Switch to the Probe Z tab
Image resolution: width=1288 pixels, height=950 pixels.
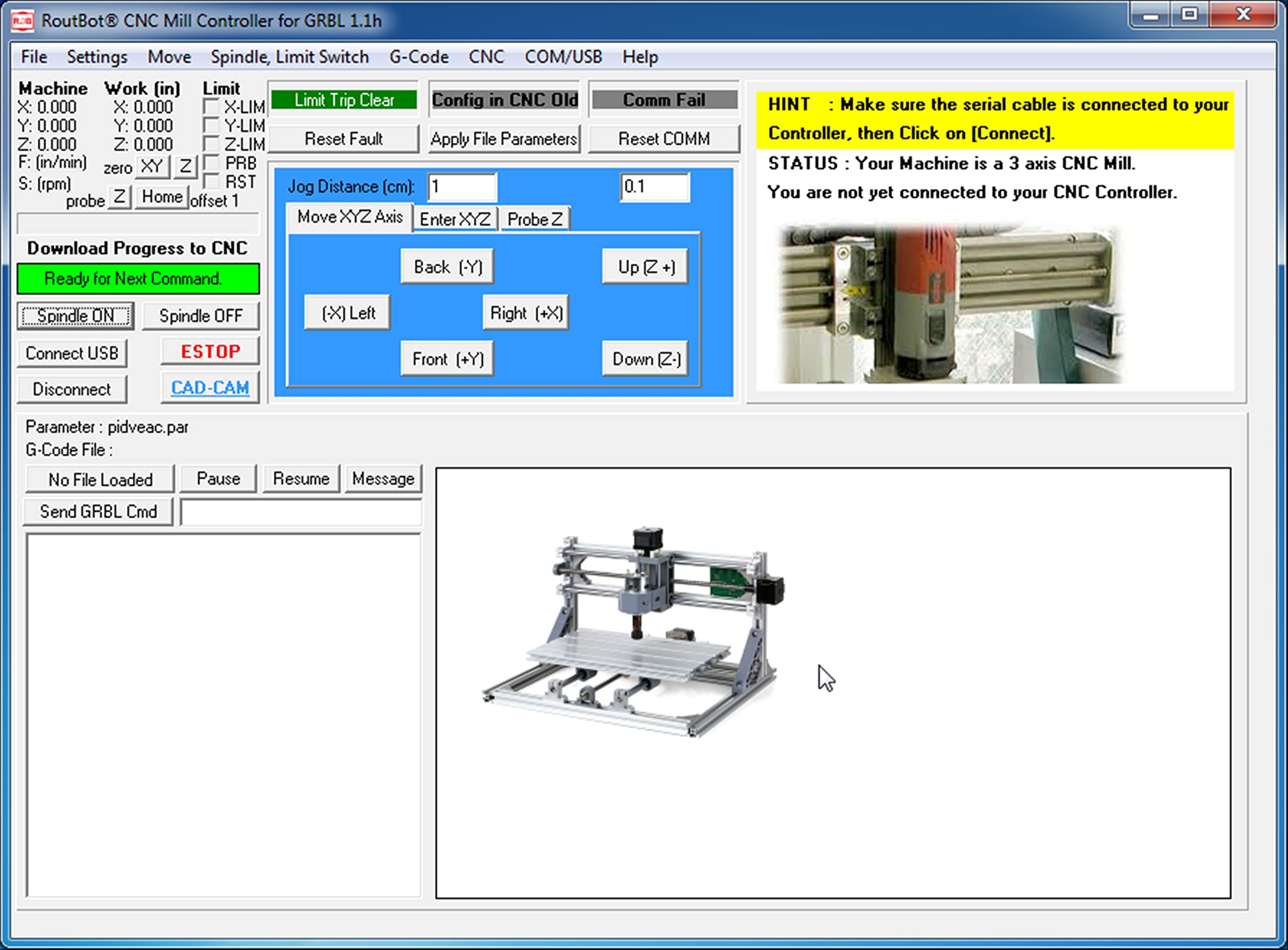(x=535, y=219)
